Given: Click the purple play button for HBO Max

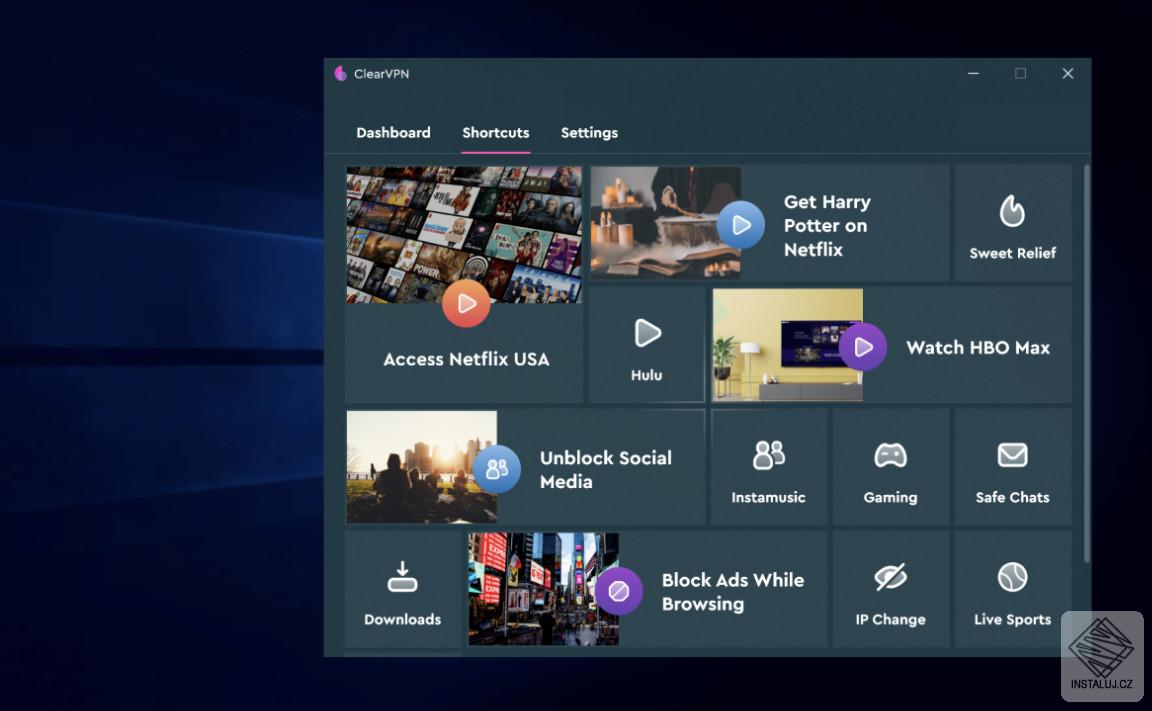Looking at the screenshot, I should pos(863,347).
